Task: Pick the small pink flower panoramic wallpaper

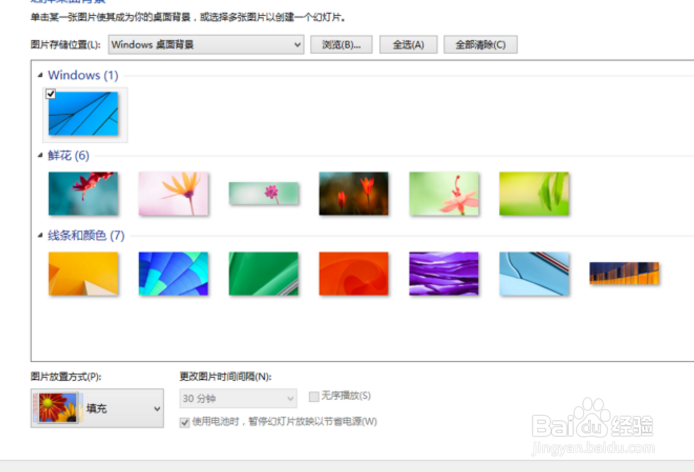Action: (264, 193)
